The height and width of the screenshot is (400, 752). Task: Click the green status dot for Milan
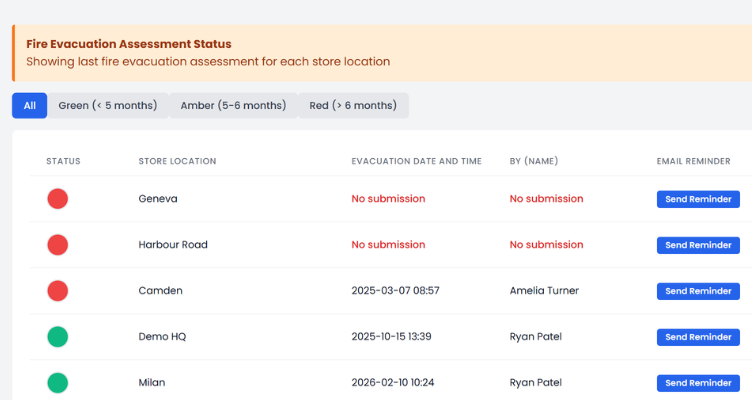point(58,383)
